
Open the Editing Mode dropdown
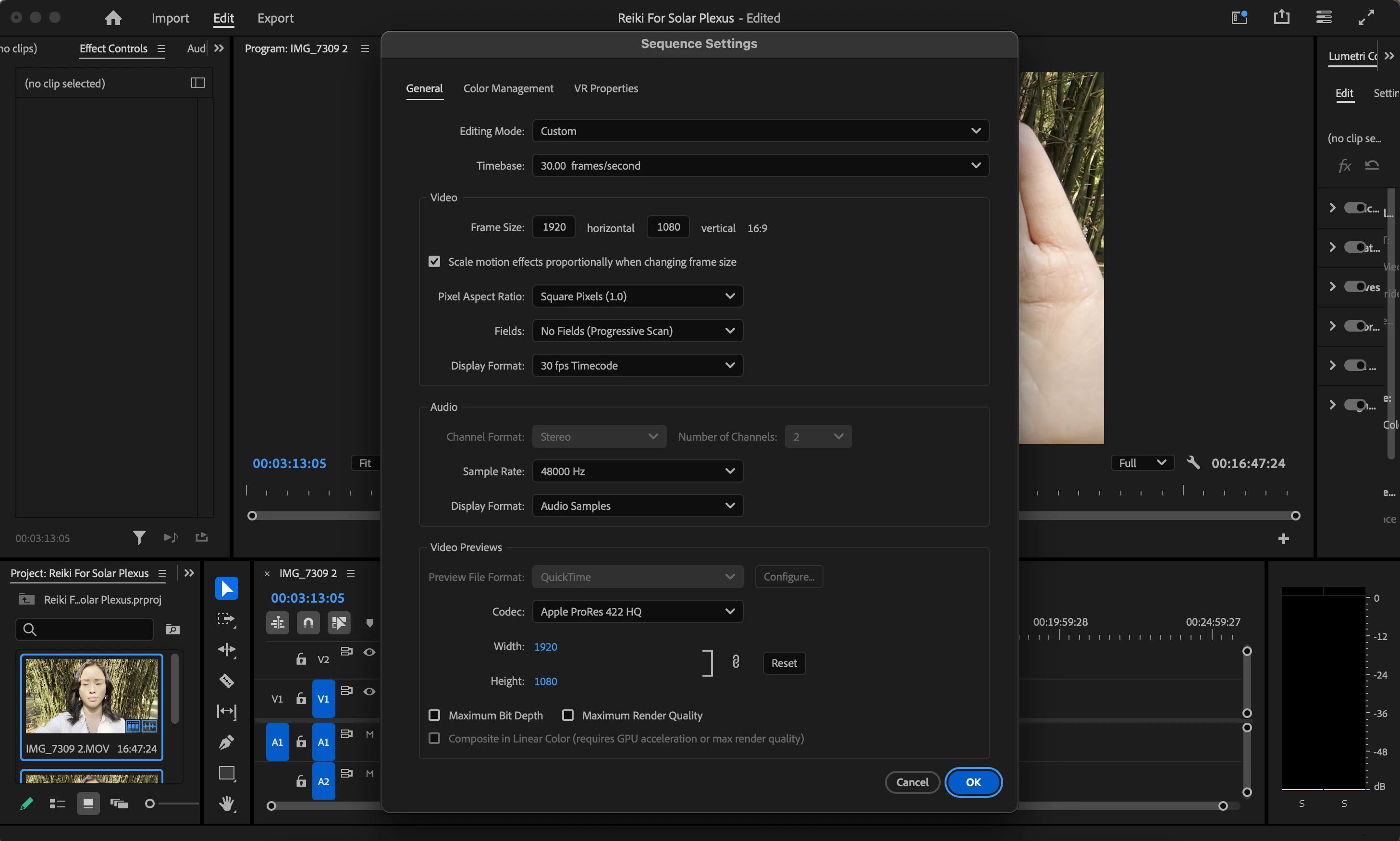coord(761,131)
